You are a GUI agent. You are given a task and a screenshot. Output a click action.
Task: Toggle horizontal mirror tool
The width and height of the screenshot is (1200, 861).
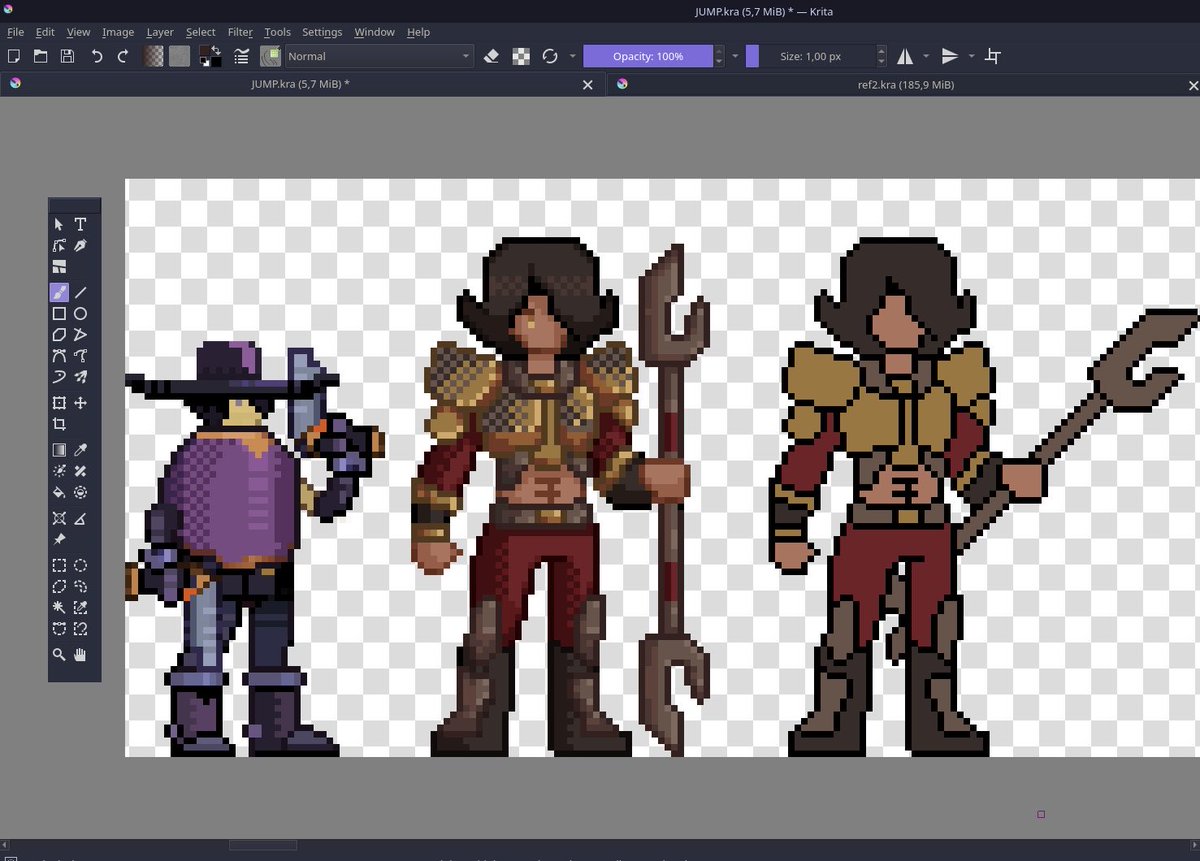point(905,56)
